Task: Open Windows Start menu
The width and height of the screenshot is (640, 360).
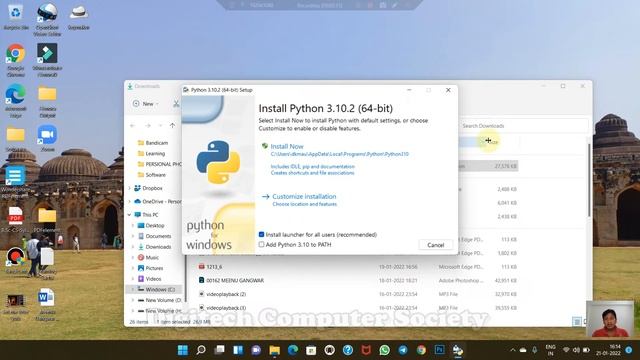Action: pos(183,350)
